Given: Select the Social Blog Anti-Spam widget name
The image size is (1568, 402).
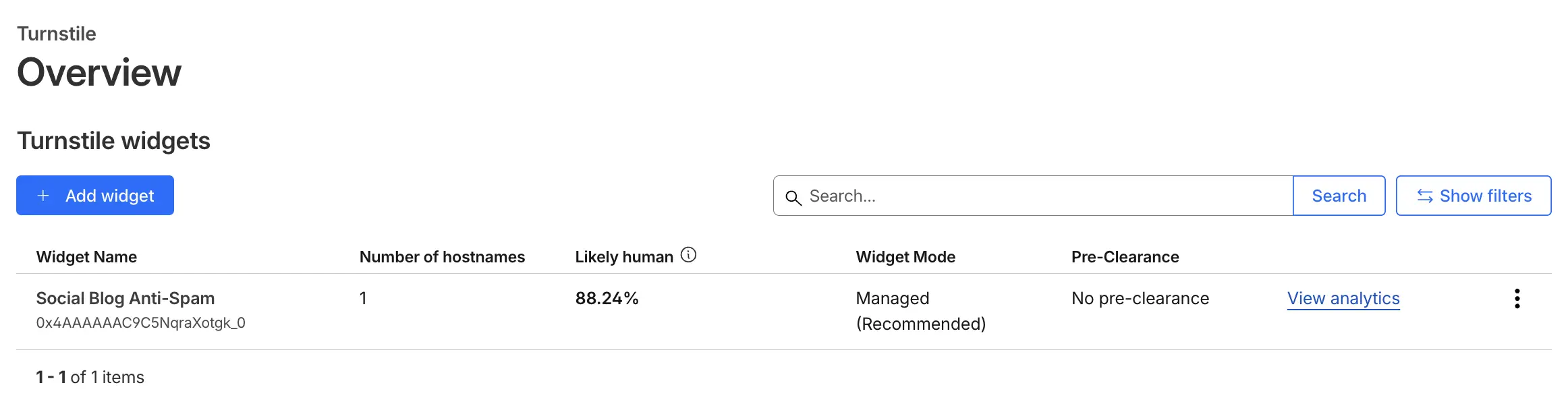Looking at the screenshot, I should pyautogui.click(x=125, y=298).
